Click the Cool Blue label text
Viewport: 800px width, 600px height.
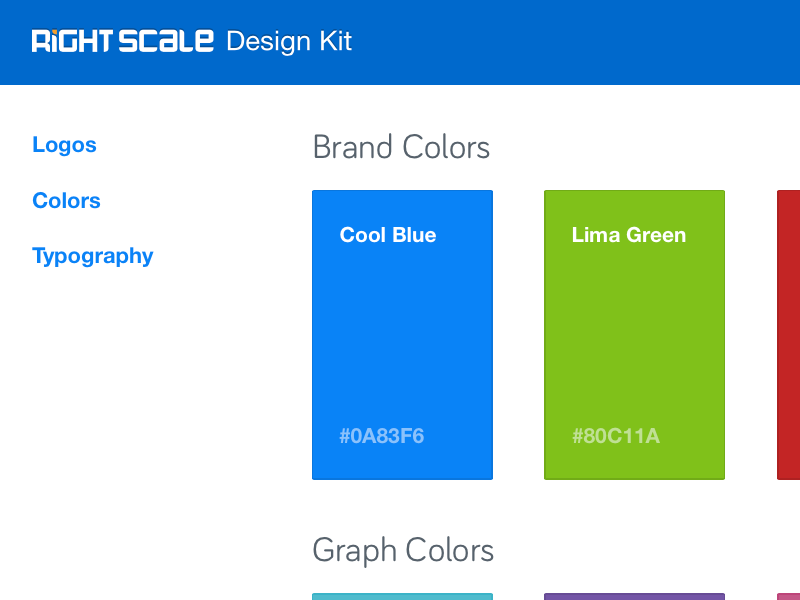(x=388, y=235)
